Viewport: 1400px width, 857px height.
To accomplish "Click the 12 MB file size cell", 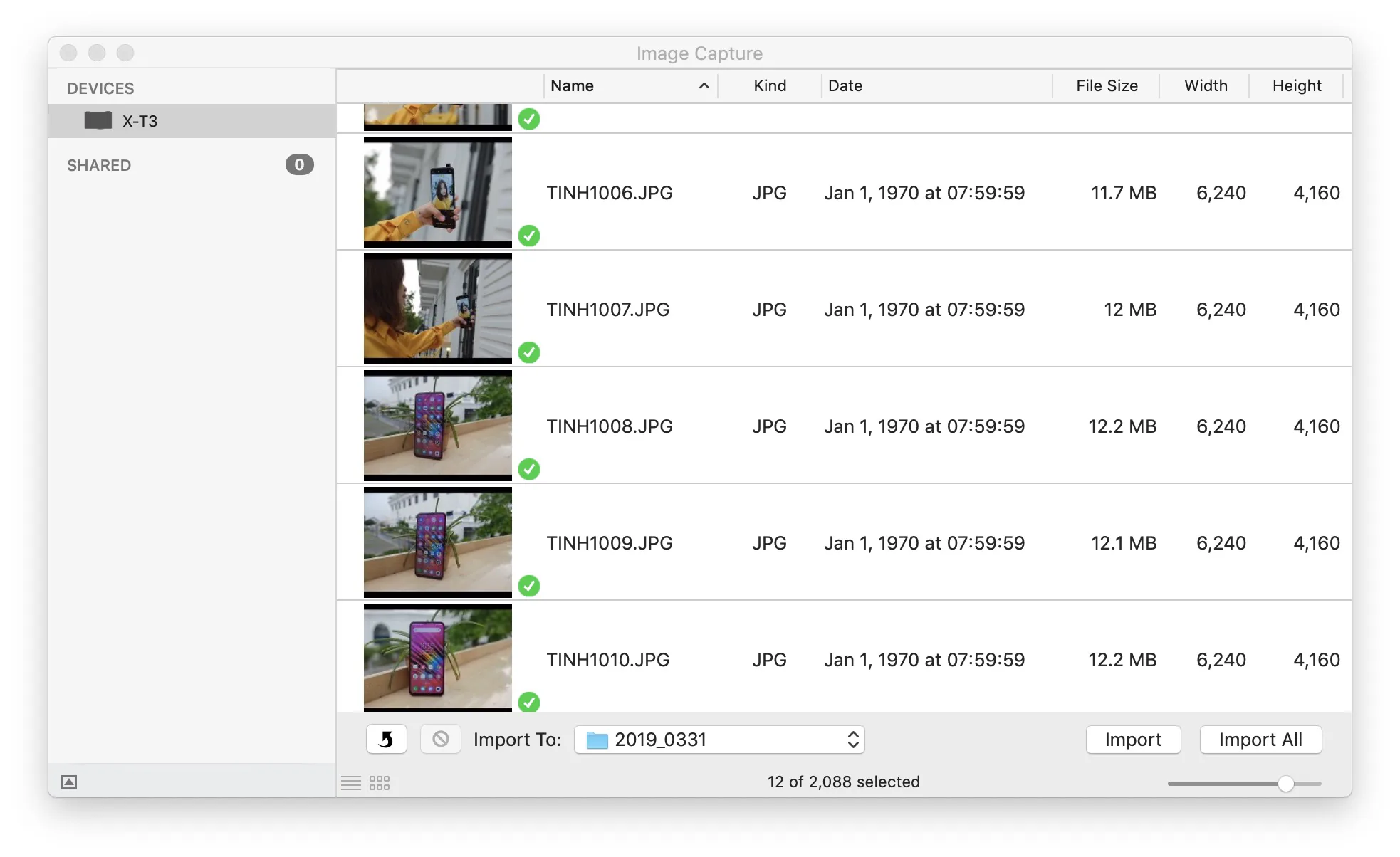I will click(x=1130, y=310).
